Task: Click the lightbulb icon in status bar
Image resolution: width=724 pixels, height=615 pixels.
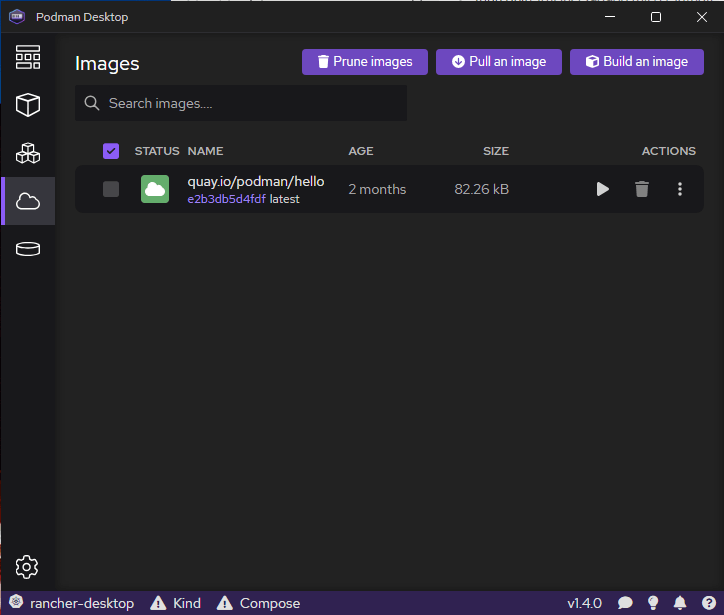Action: (x=653, y=603)
